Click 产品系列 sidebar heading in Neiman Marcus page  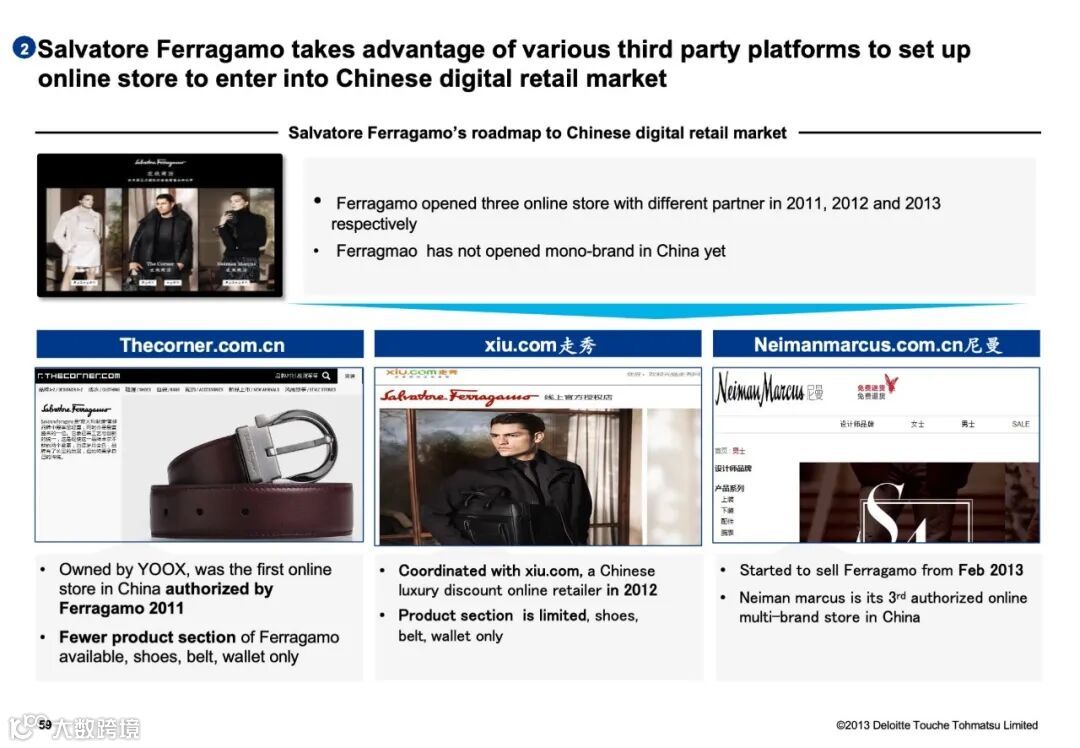click(729, 488)
